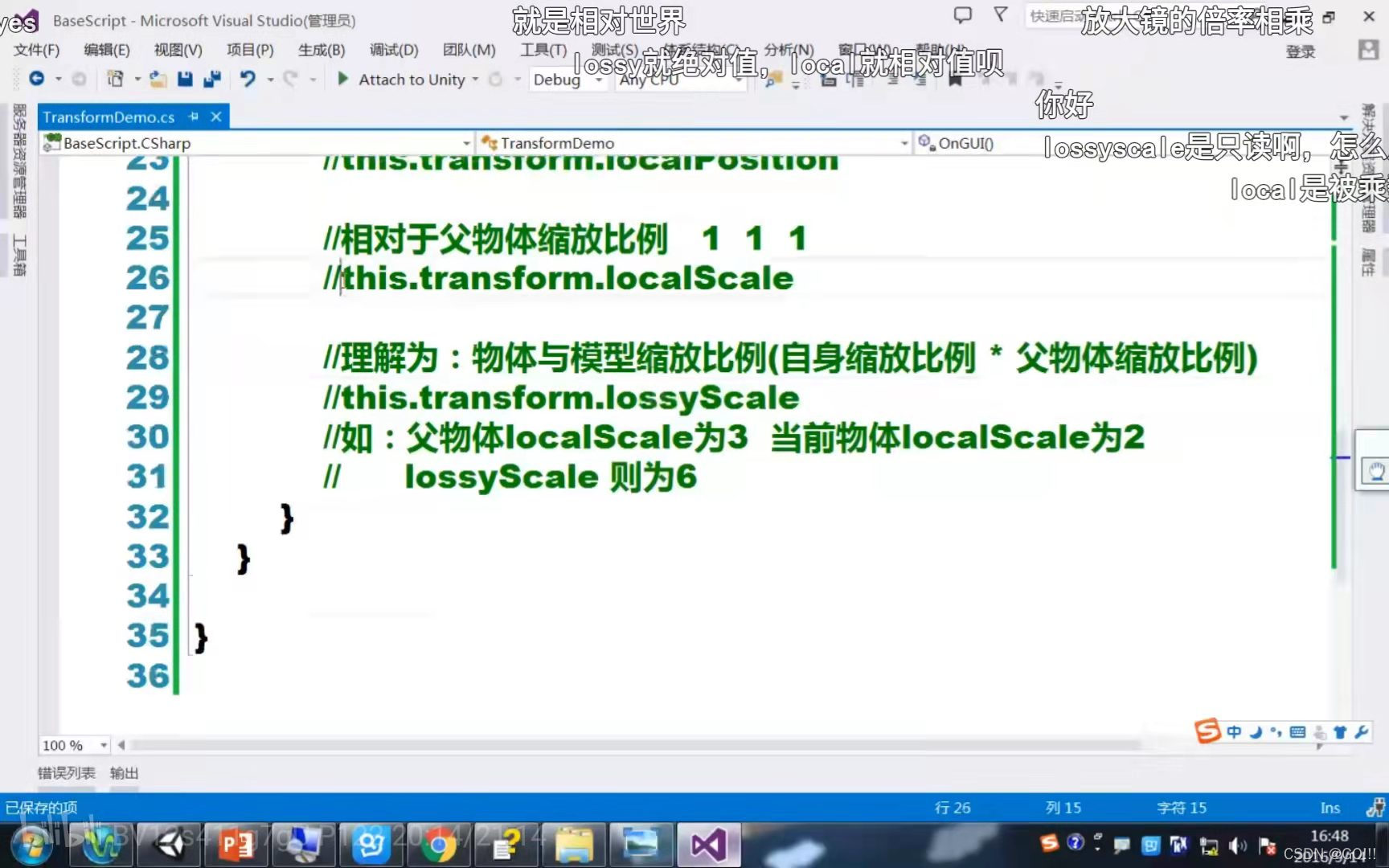
Task: Open the 工具(T) menu
Action: [543, 50]
